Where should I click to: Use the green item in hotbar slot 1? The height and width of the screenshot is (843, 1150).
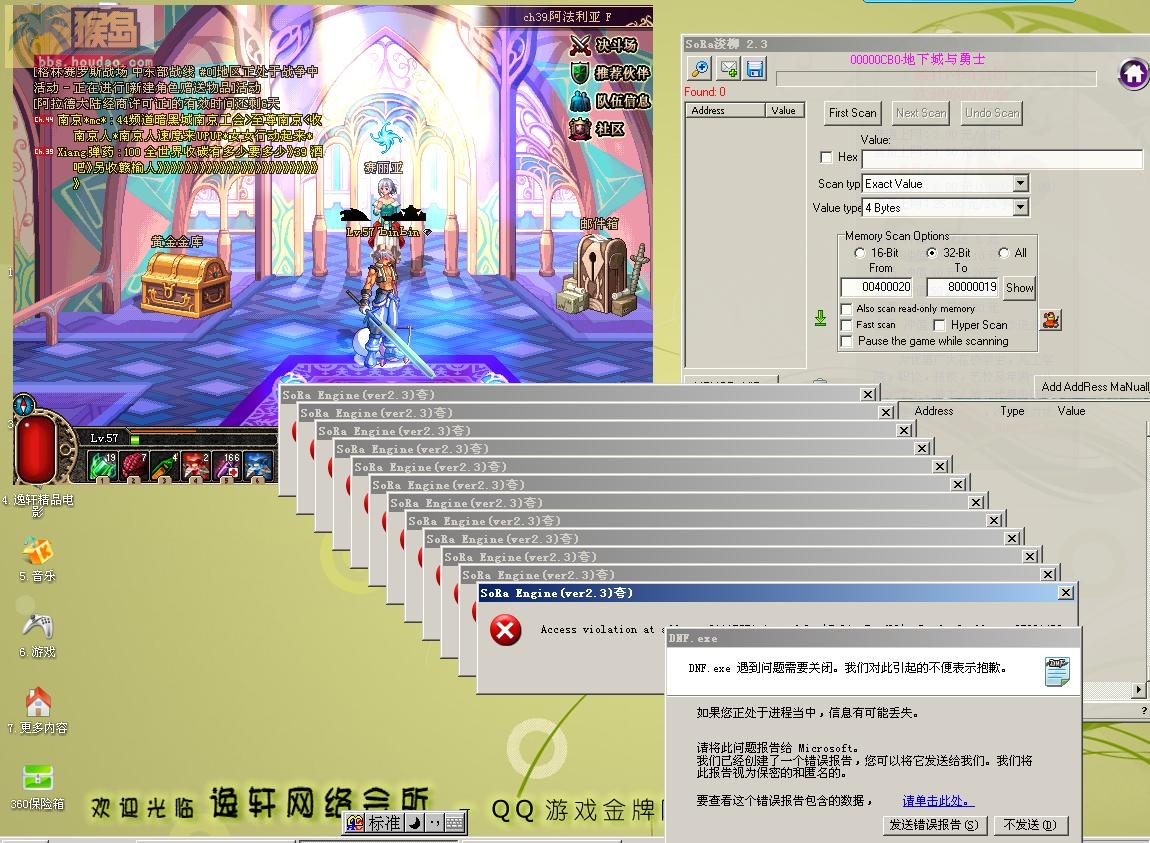coord(102,466)
